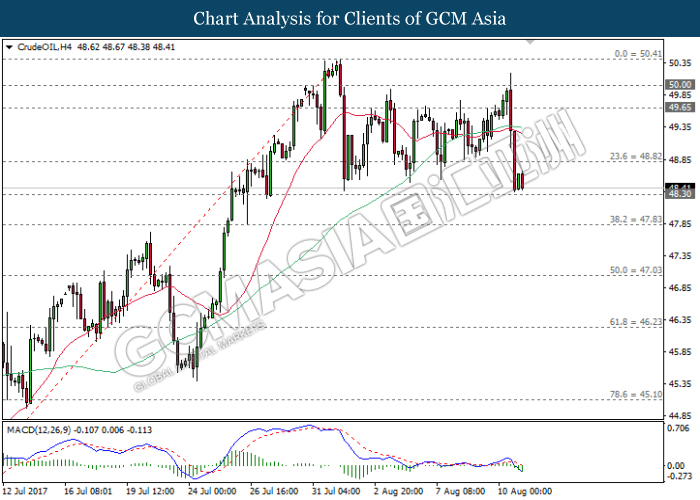700x500 pixels.
Task: Click the '26 Jul 16:00' time label
Action: pyautogui.click(x=274, y=492)
